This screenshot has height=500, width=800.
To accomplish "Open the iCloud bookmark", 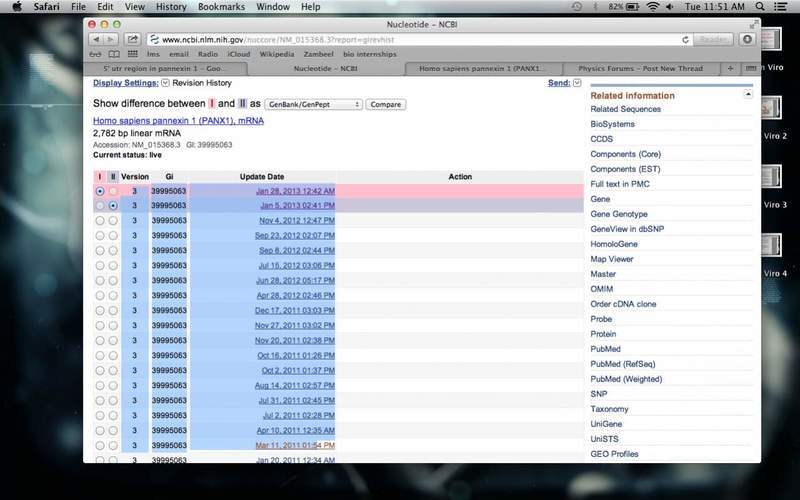I will pos(239,54).
